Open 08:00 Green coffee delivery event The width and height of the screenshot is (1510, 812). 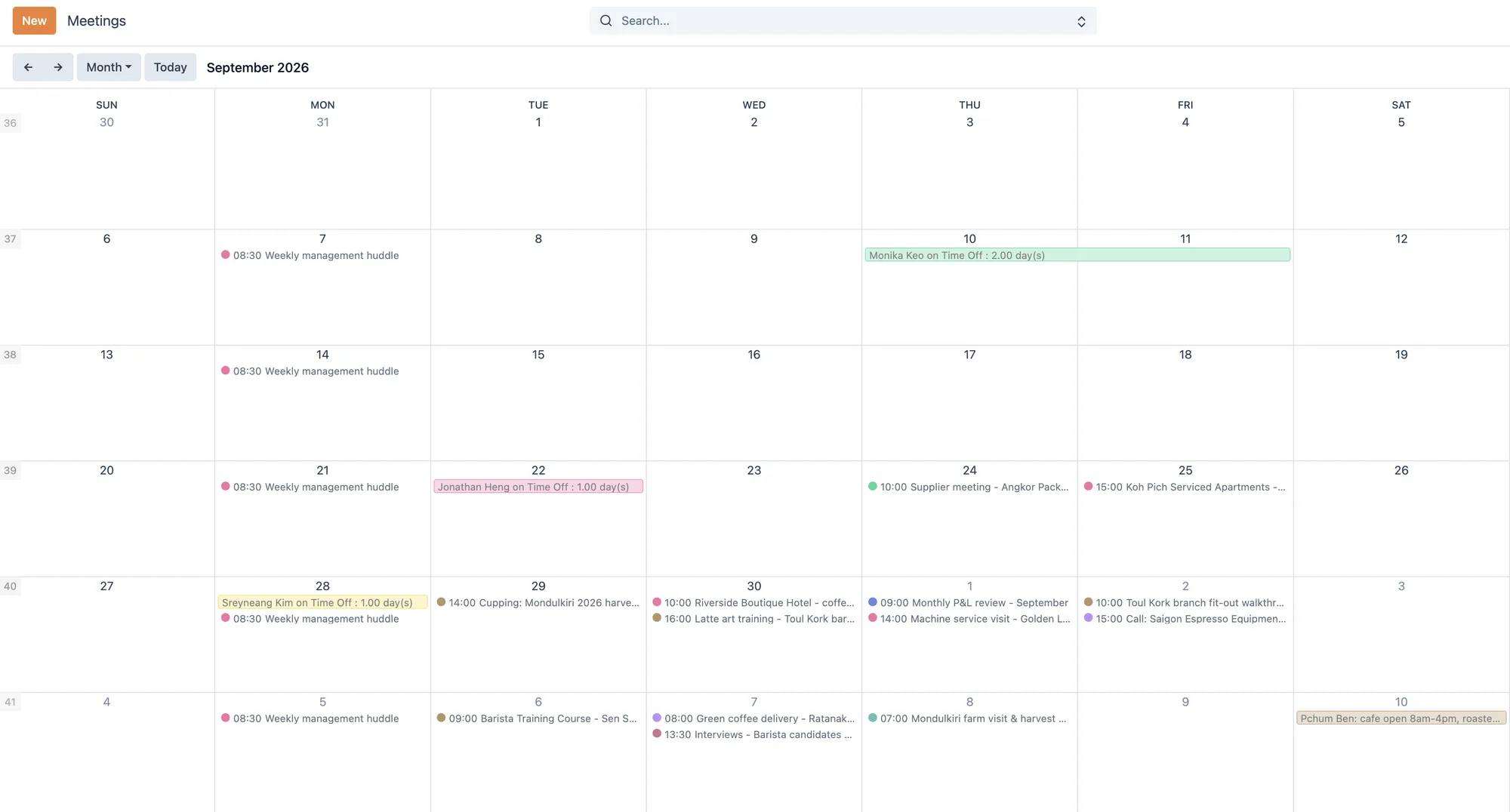753,718
